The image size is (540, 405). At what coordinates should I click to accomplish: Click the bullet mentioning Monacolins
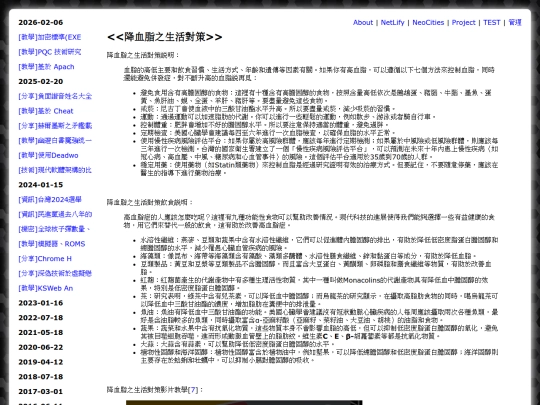click(314, 284)
